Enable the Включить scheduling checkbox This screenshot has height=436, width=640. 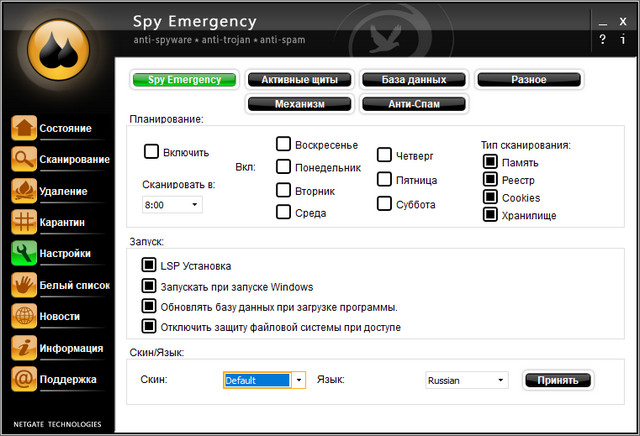[152, 152]
